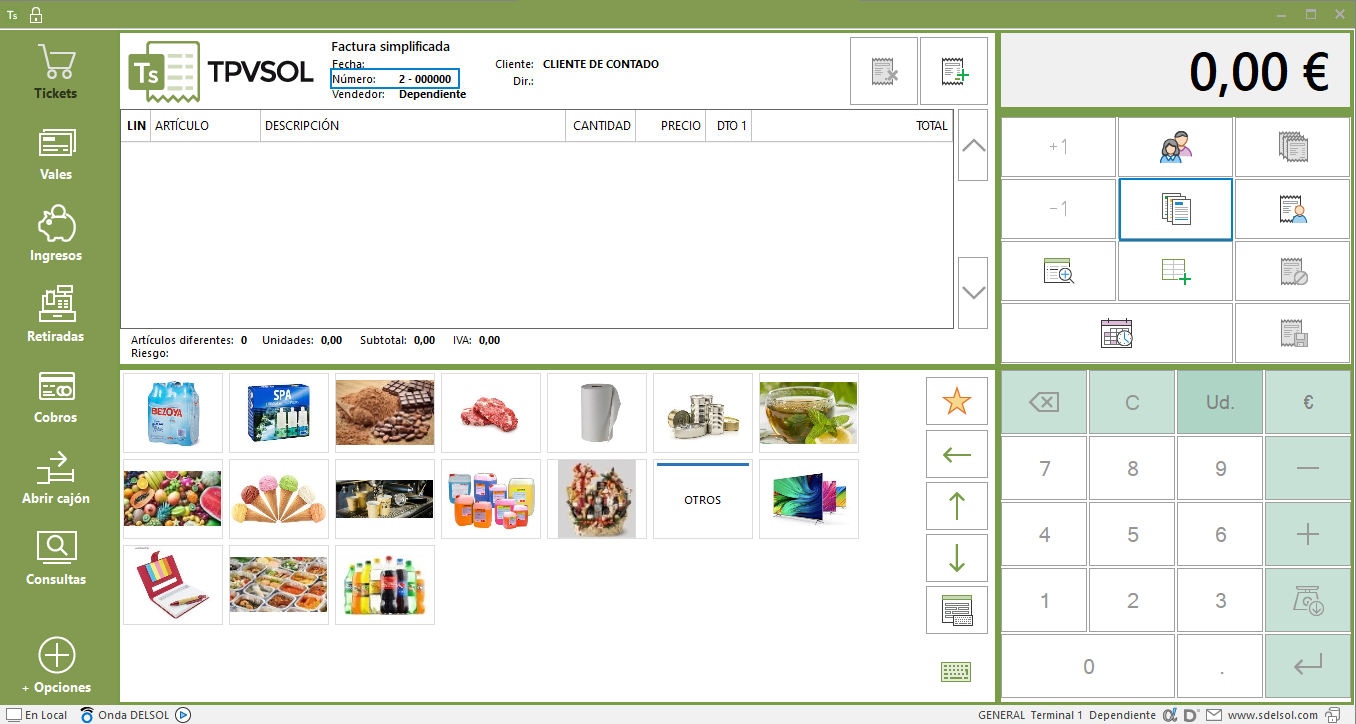Open the Retiradas cash register section

(x=56, y=315)
